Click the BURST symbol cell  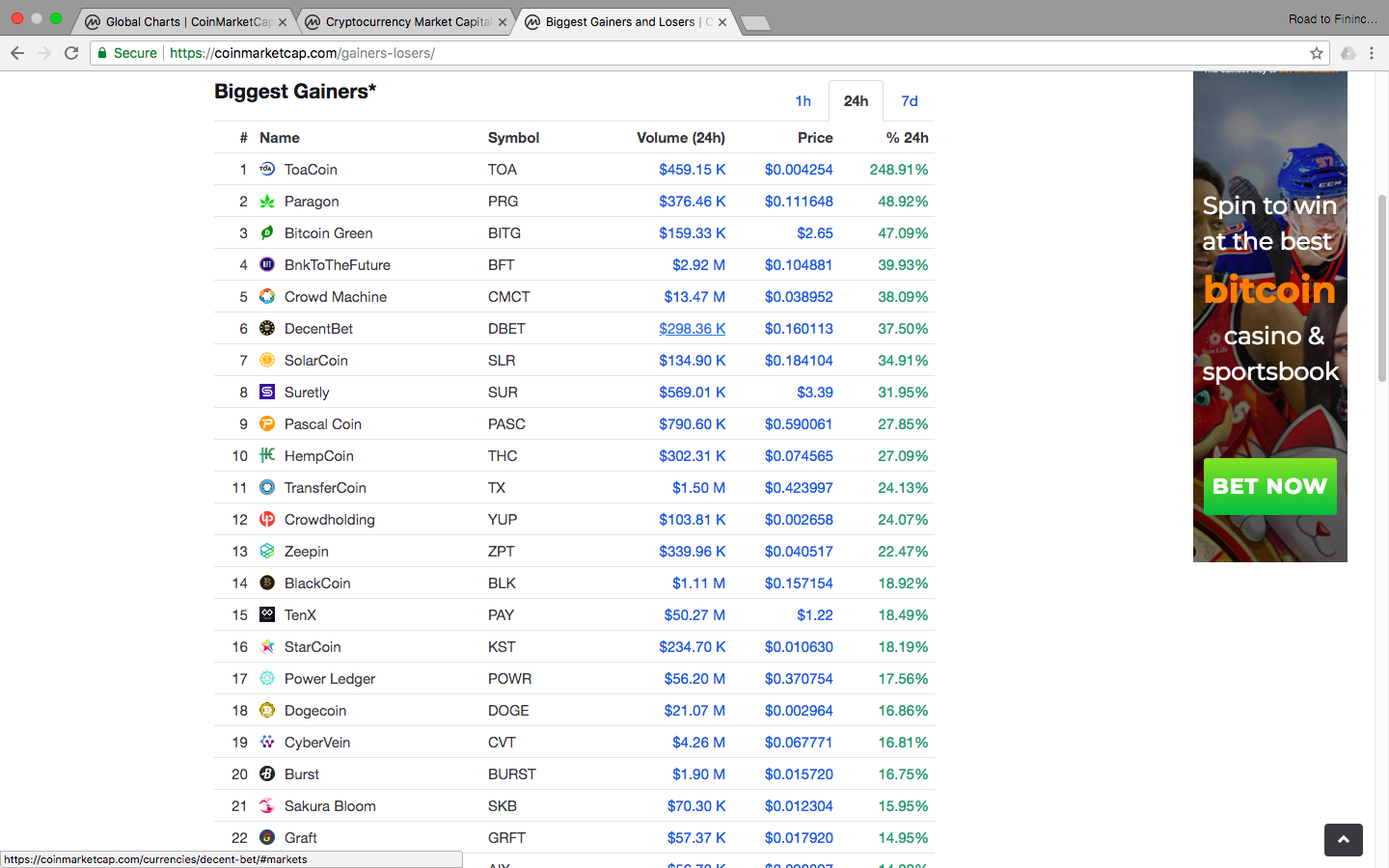pyautogui.click(x=512, y=774)
